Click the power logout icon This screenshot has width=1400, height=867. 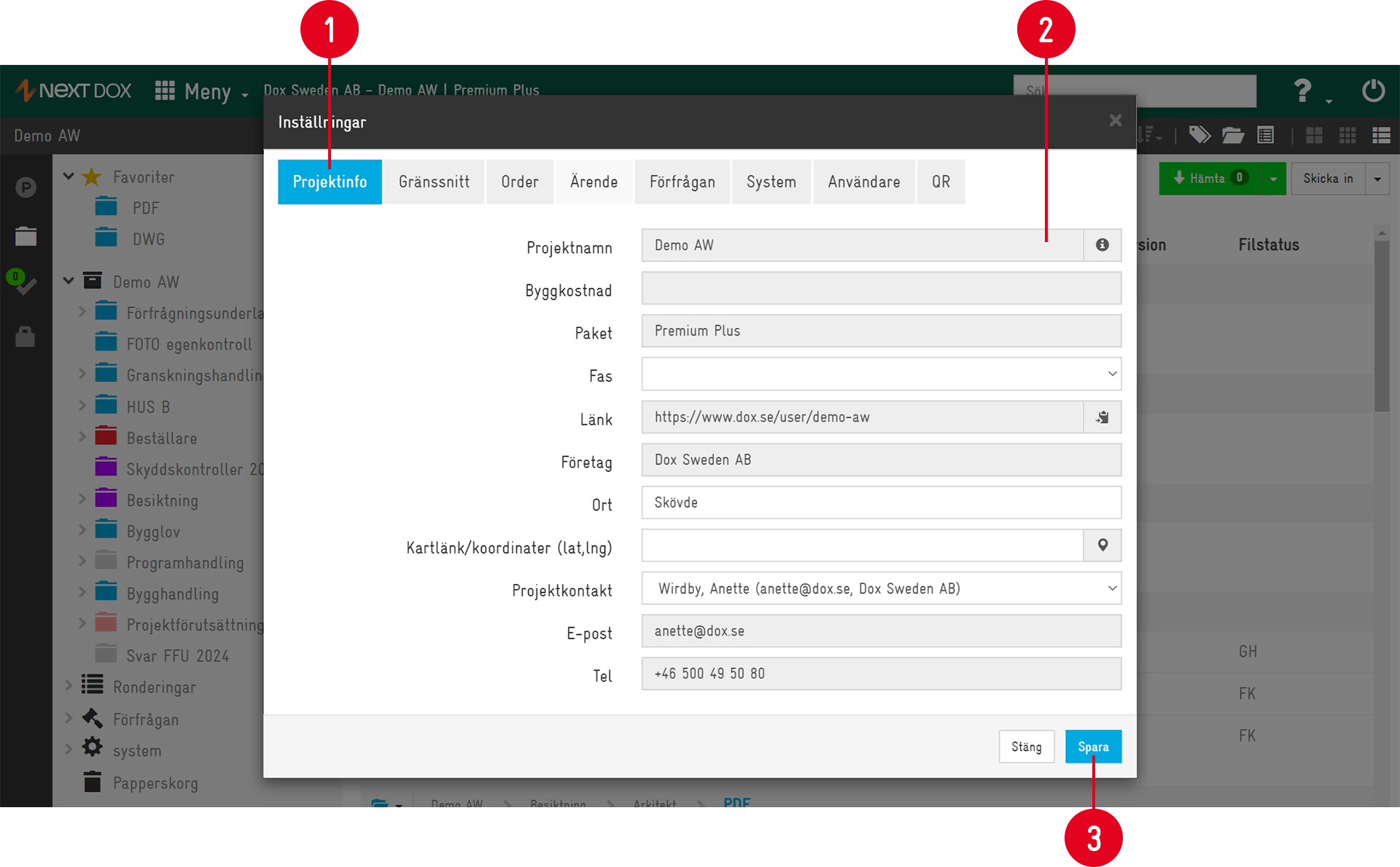click(x=1373, y=90)
